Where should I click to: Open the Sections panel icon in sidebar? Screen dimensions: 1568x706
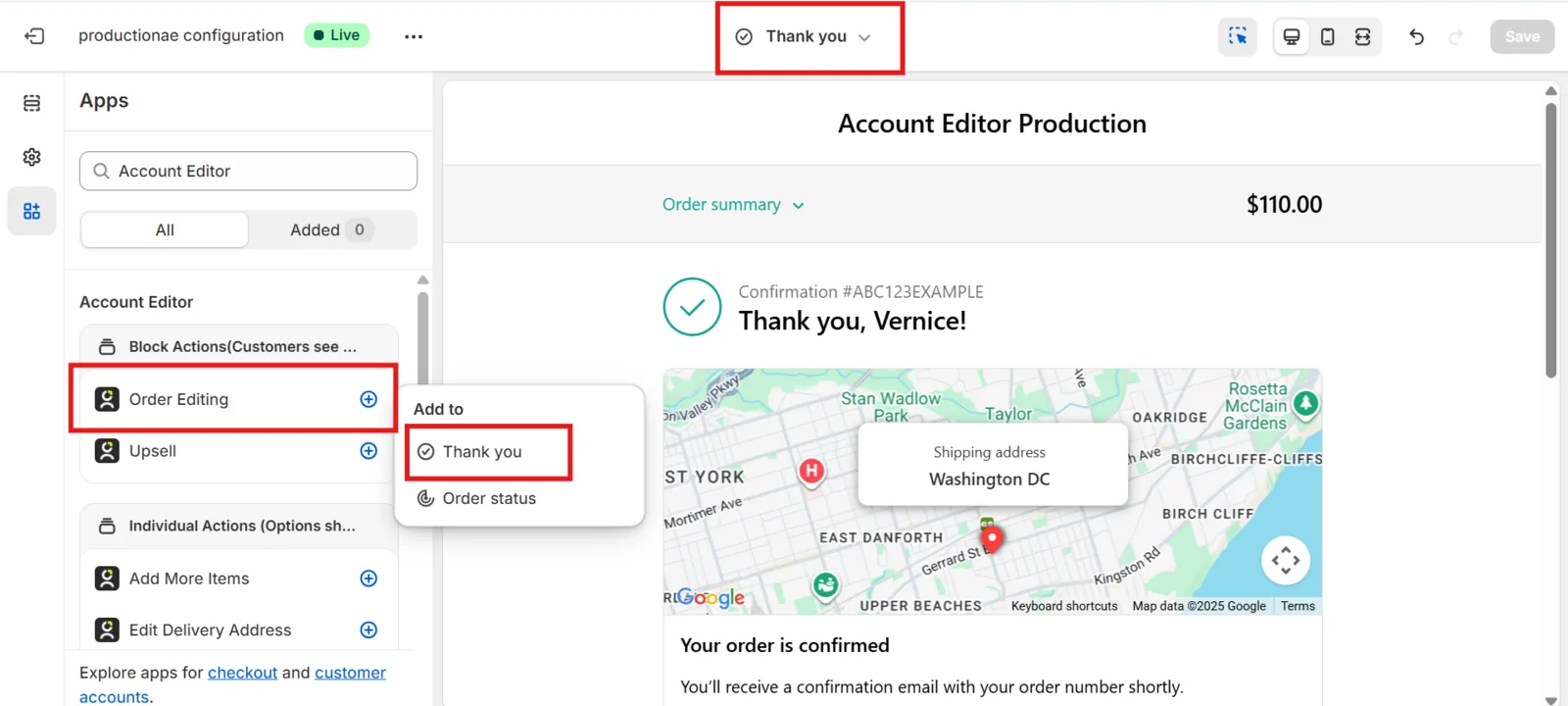coord(32,103)
